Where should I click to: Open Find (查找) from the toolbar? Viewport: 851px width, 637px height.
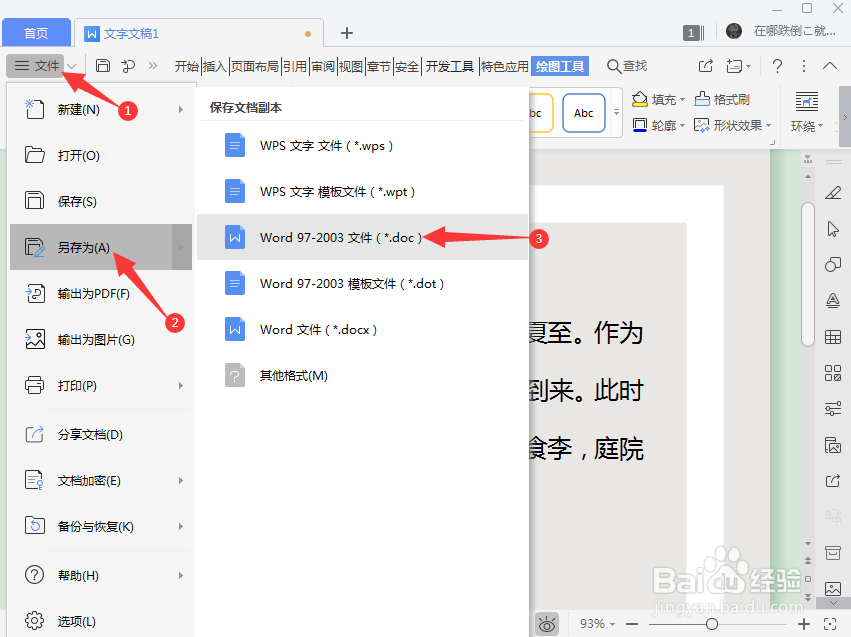pyautogui.click(x=626, y=66)
